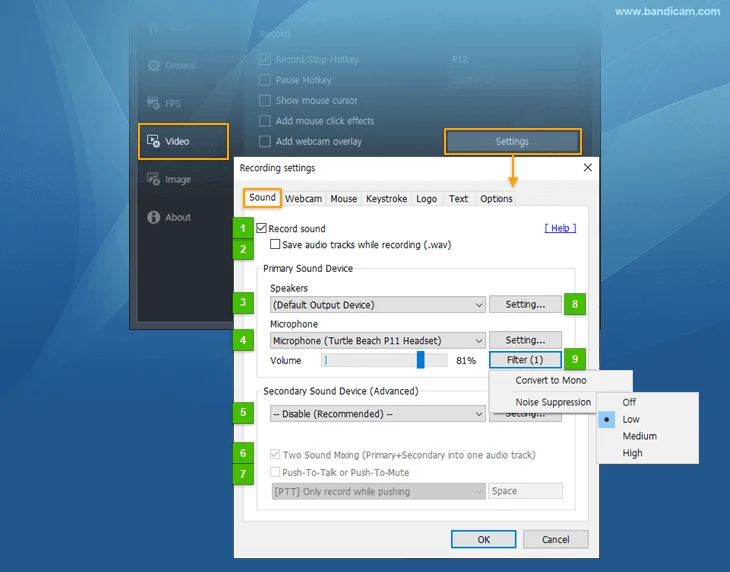Viewport: 730px width, 572px height.
Task: Open the Microphone device dropdown
Action: [x=378, y=341]
